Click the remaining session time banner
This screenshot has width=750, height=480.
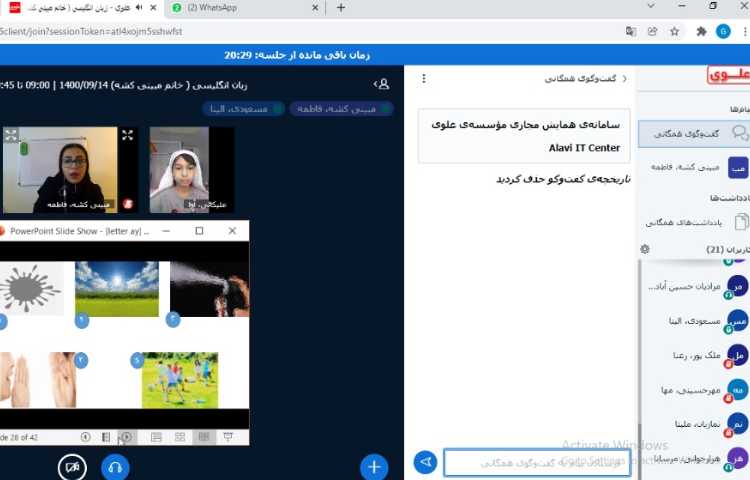(x=297, y=55)
